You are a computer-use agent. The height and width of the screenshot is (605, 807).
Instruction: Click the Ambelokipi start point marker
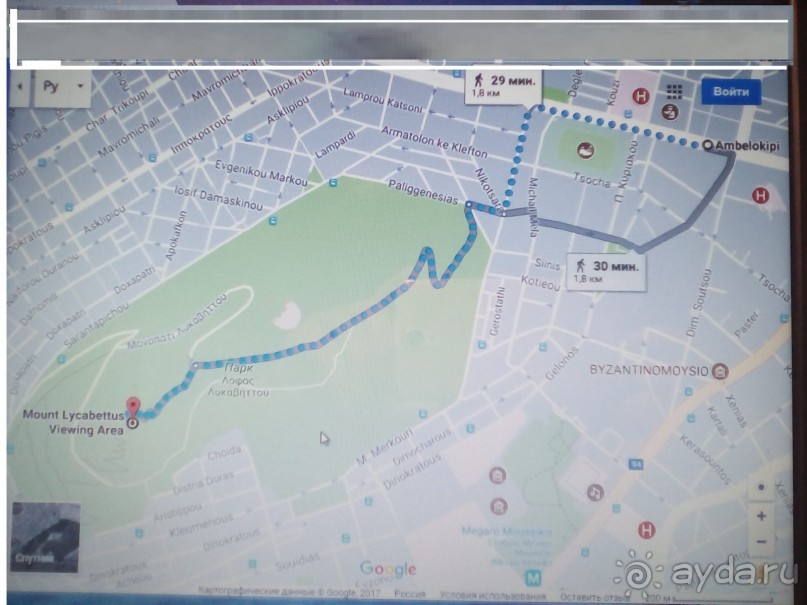pyautogui.click(x=709, y=146)
